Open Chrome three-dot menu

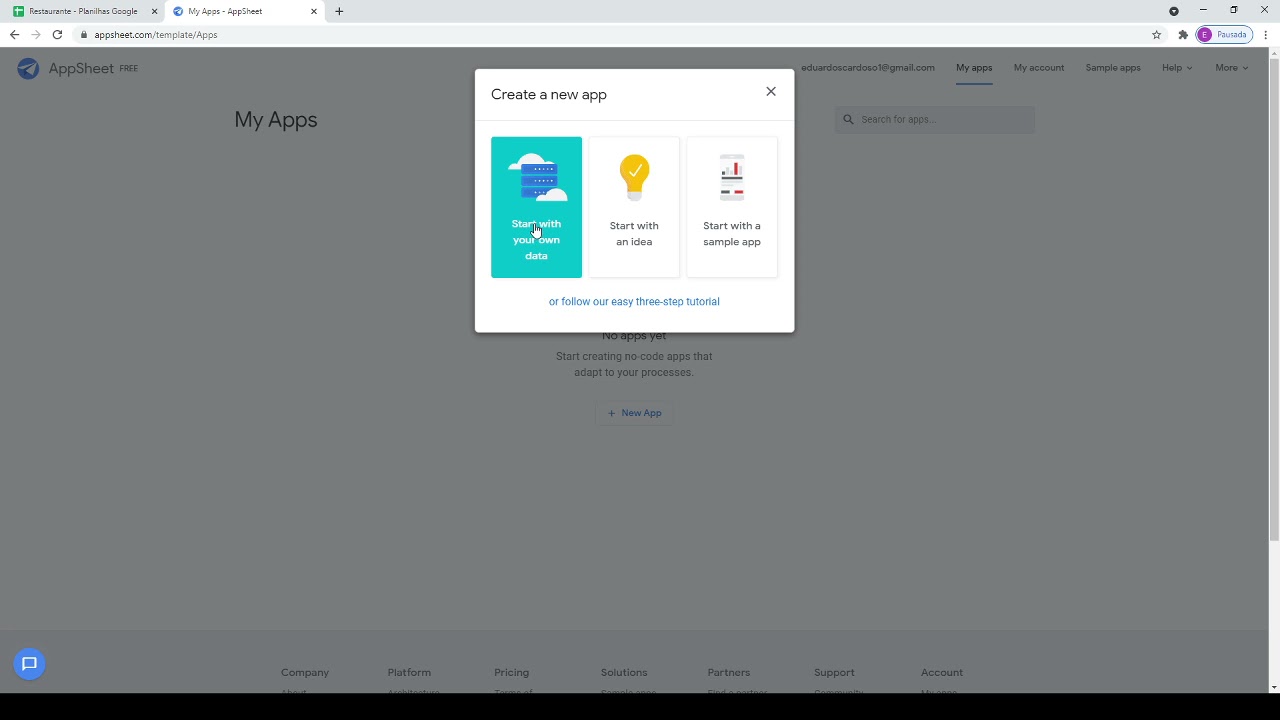tap(1266, 35)
